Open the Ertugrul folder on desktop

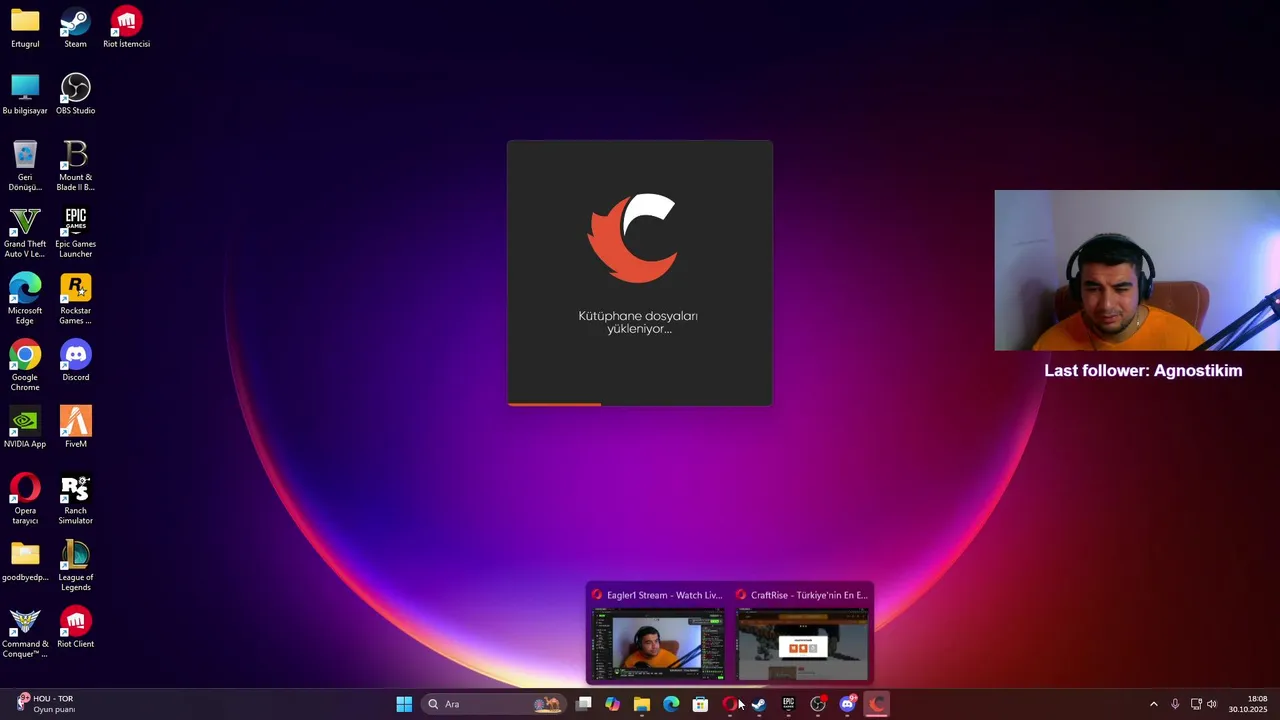click(25, 28)
